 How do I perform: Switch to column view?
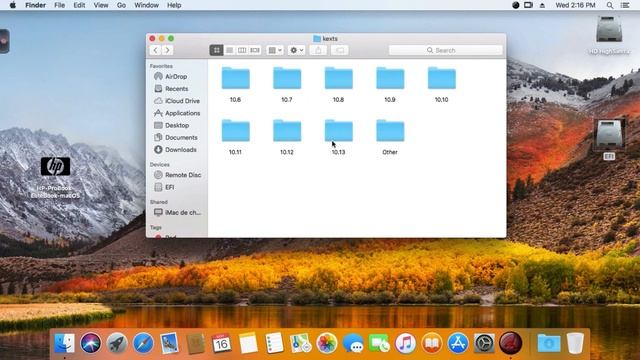coord(242,50)
